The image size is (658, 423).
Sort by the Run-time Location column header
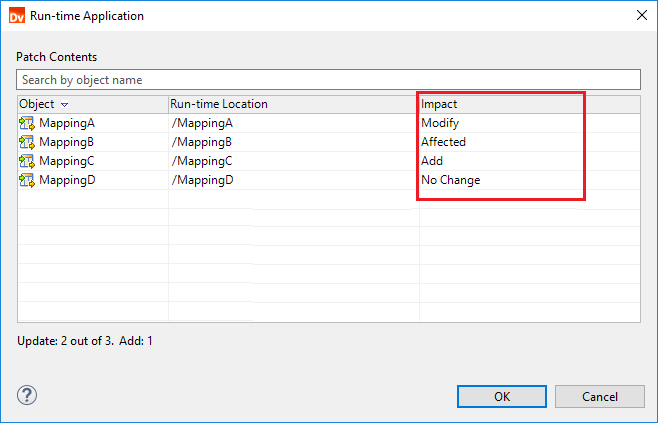(219, 104)
